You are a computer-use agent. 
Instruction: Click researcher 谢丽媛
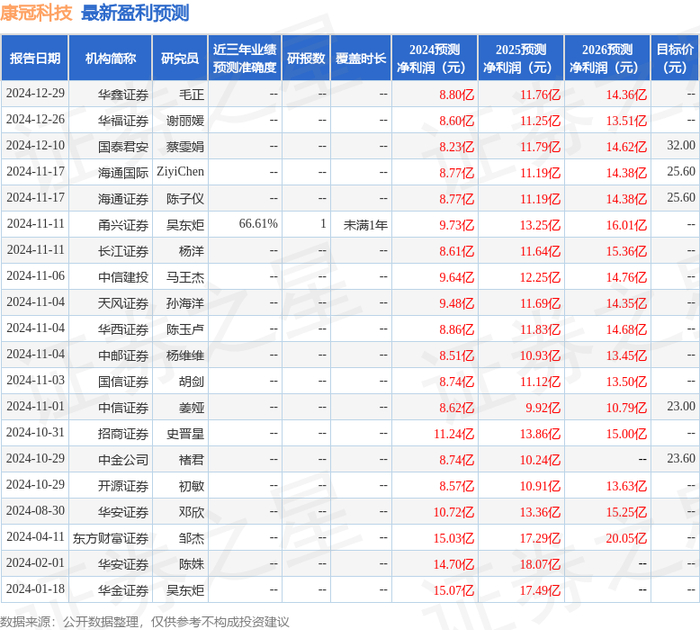tap(185, 121)
